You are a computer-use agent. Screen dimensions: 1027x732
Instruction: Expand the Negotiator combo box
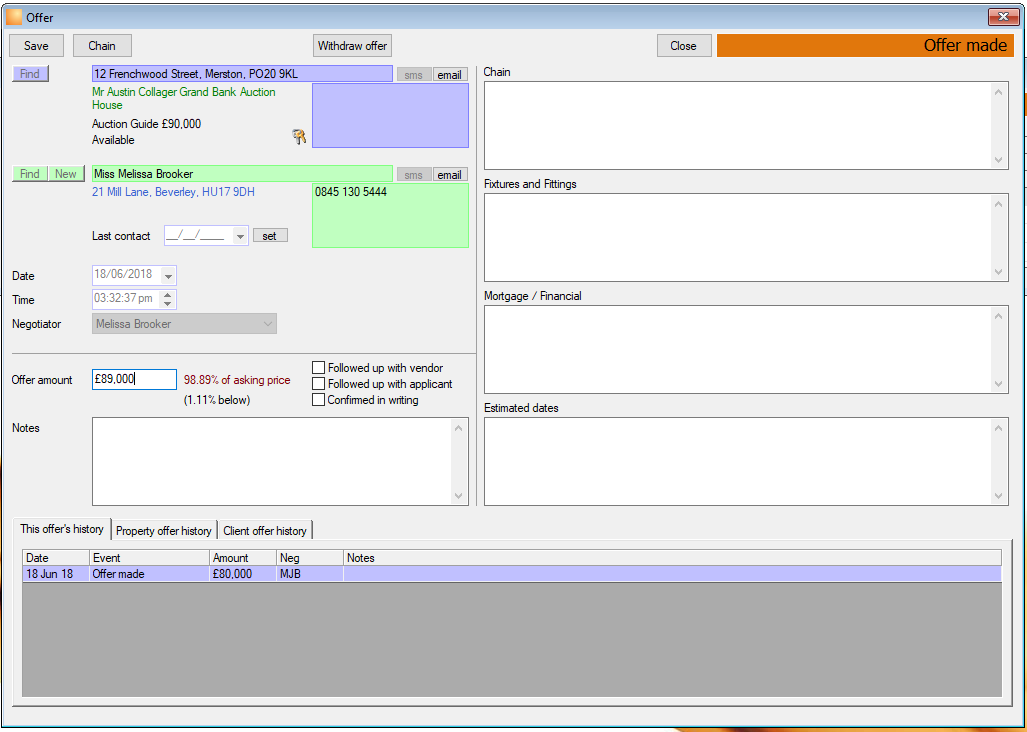(267, 323)
